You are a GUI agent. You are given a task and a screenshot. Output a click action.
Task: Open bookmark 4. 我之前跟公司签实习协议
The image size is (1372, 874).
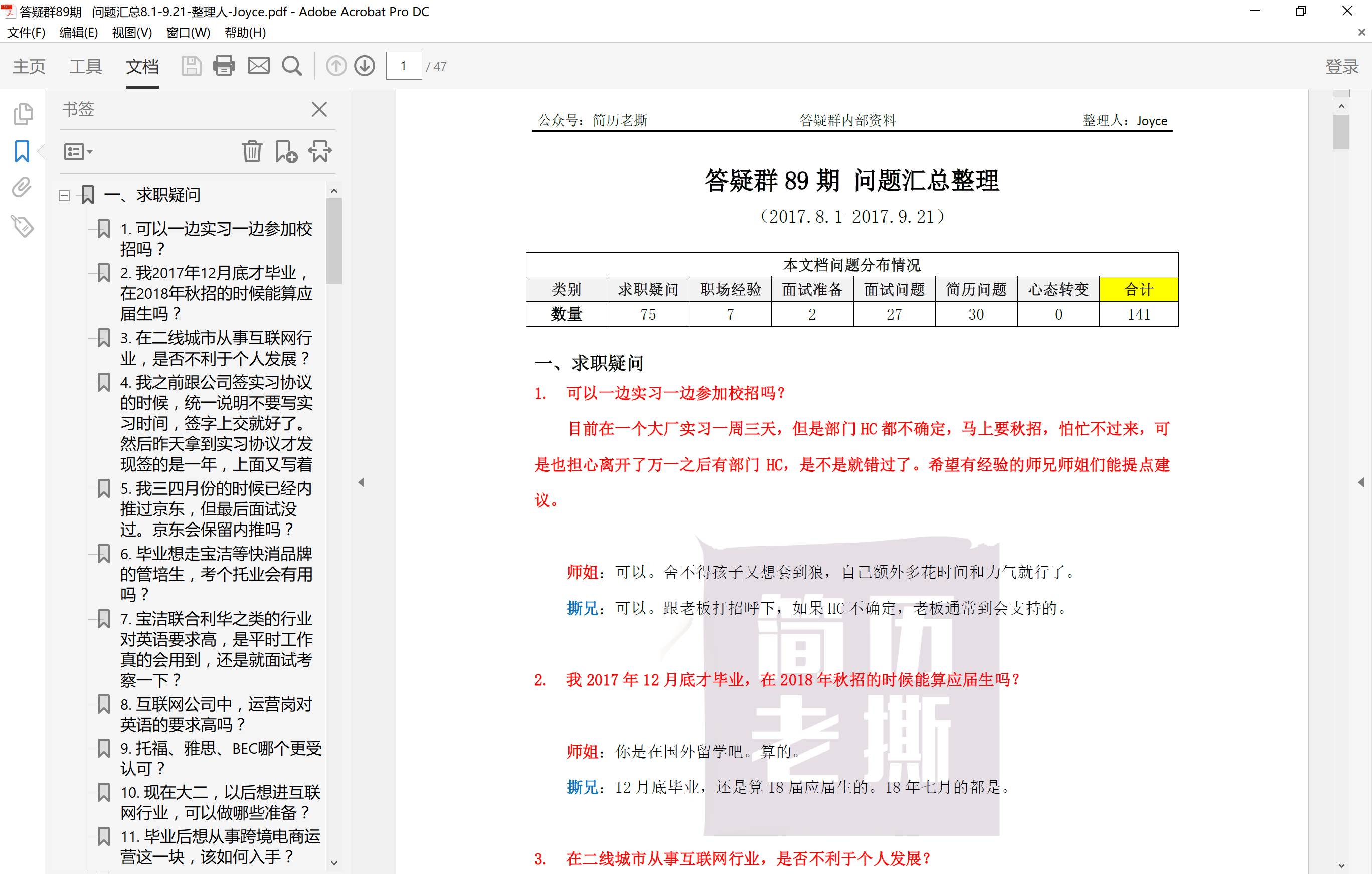[216, 423]
